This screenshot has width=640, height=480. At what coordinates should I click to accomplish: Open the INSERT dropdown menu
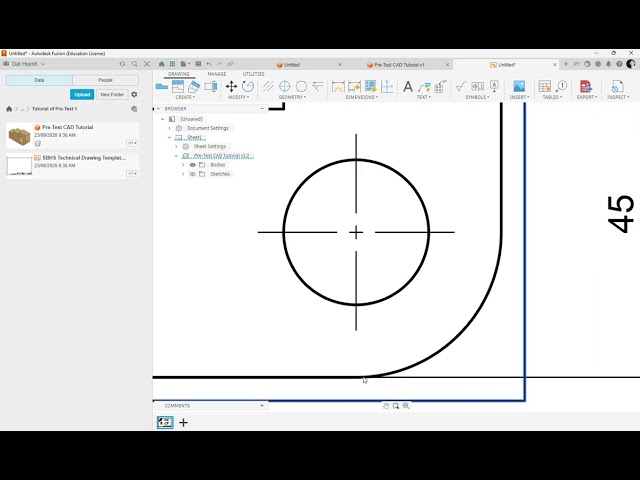click(519, 97)
